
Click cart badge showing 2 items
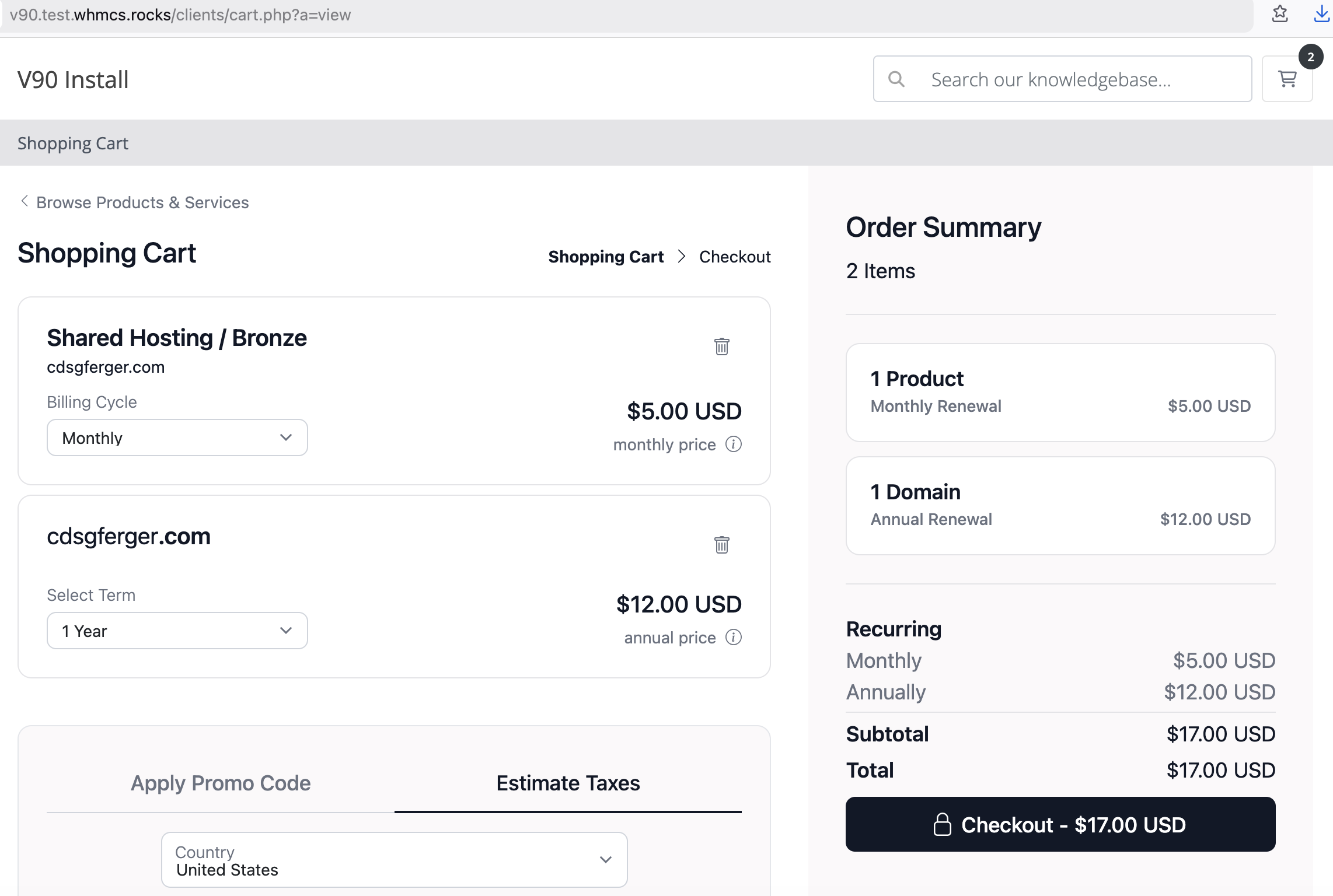click(x=1310, y=57)
